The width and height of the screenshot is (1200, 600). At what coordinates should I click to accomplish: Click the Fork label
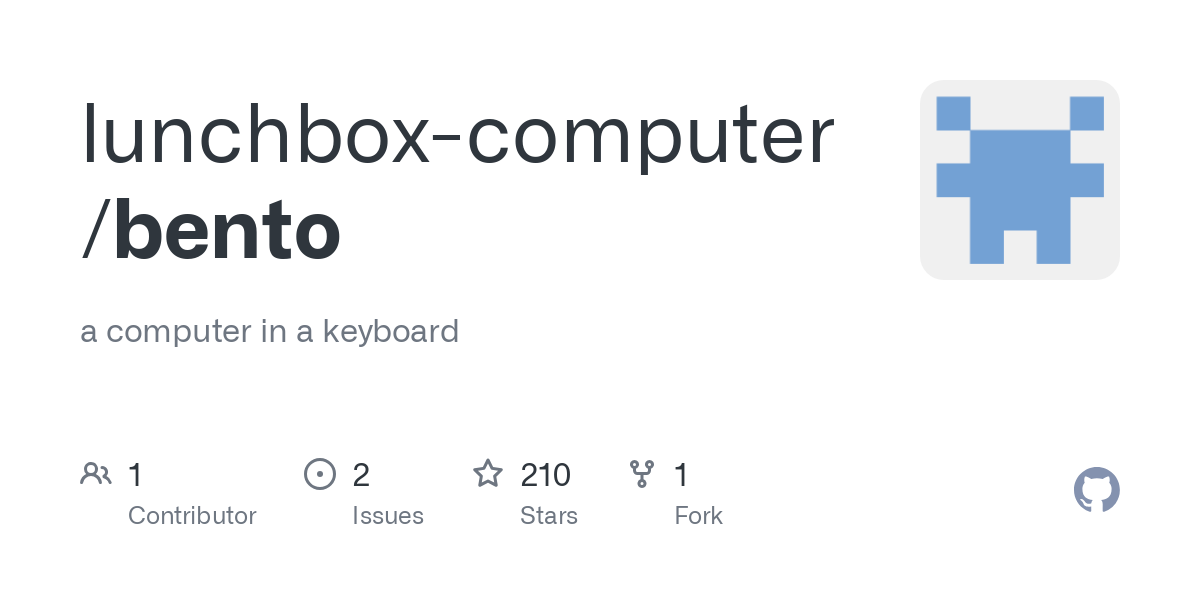[x=698, y=516]
